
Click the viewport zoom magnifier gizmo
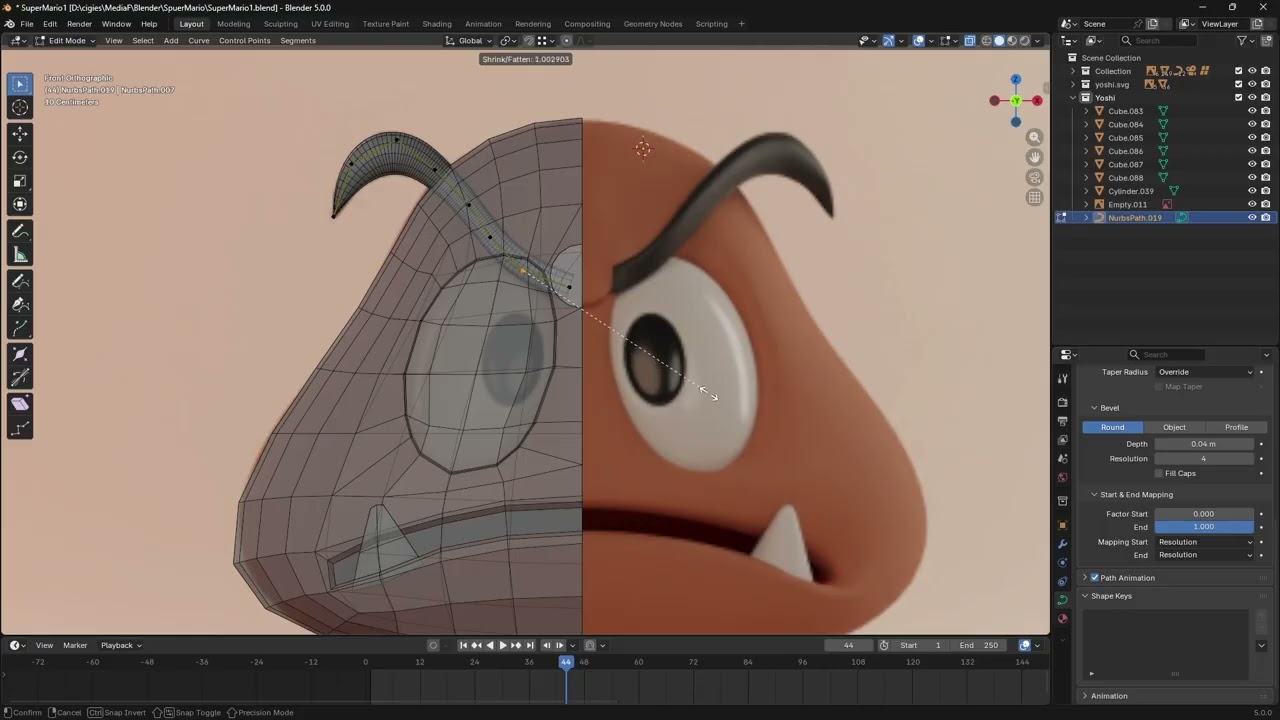point(1035,137)
